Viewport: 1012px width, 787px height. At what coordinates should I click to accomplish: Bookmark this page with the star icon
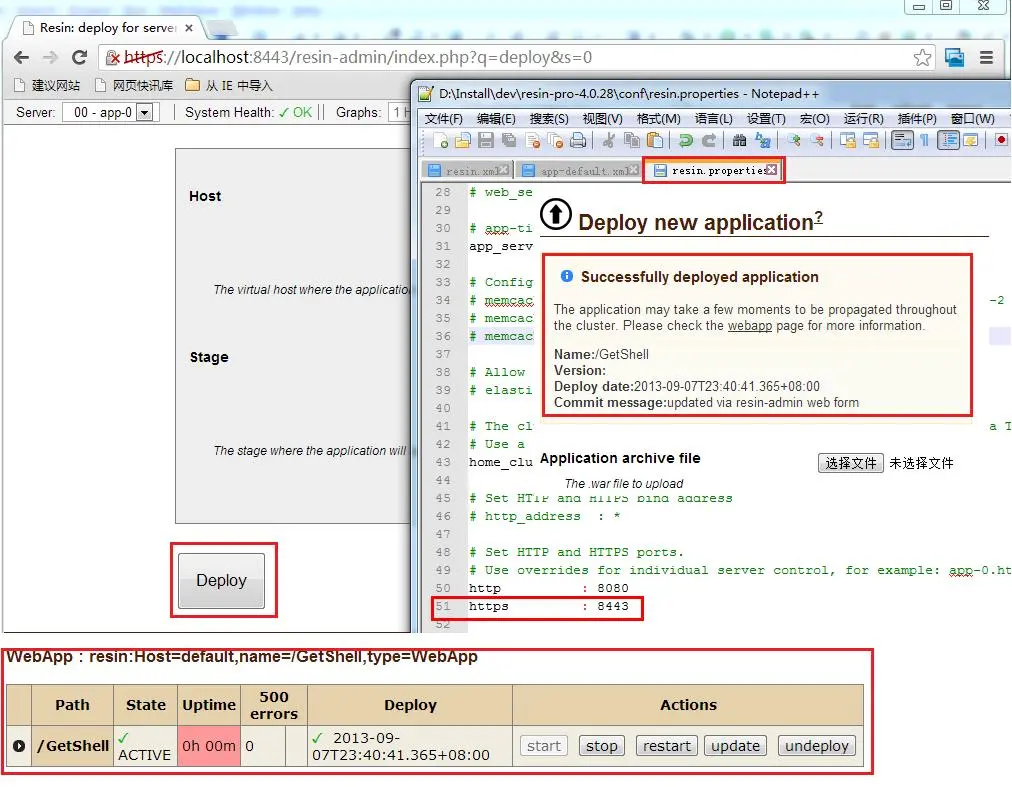[922, 57]
